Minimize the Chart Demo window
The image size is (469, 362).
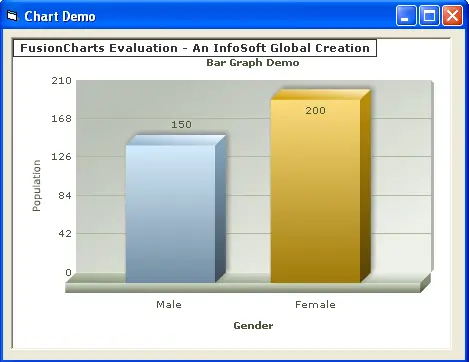[406, 16]
